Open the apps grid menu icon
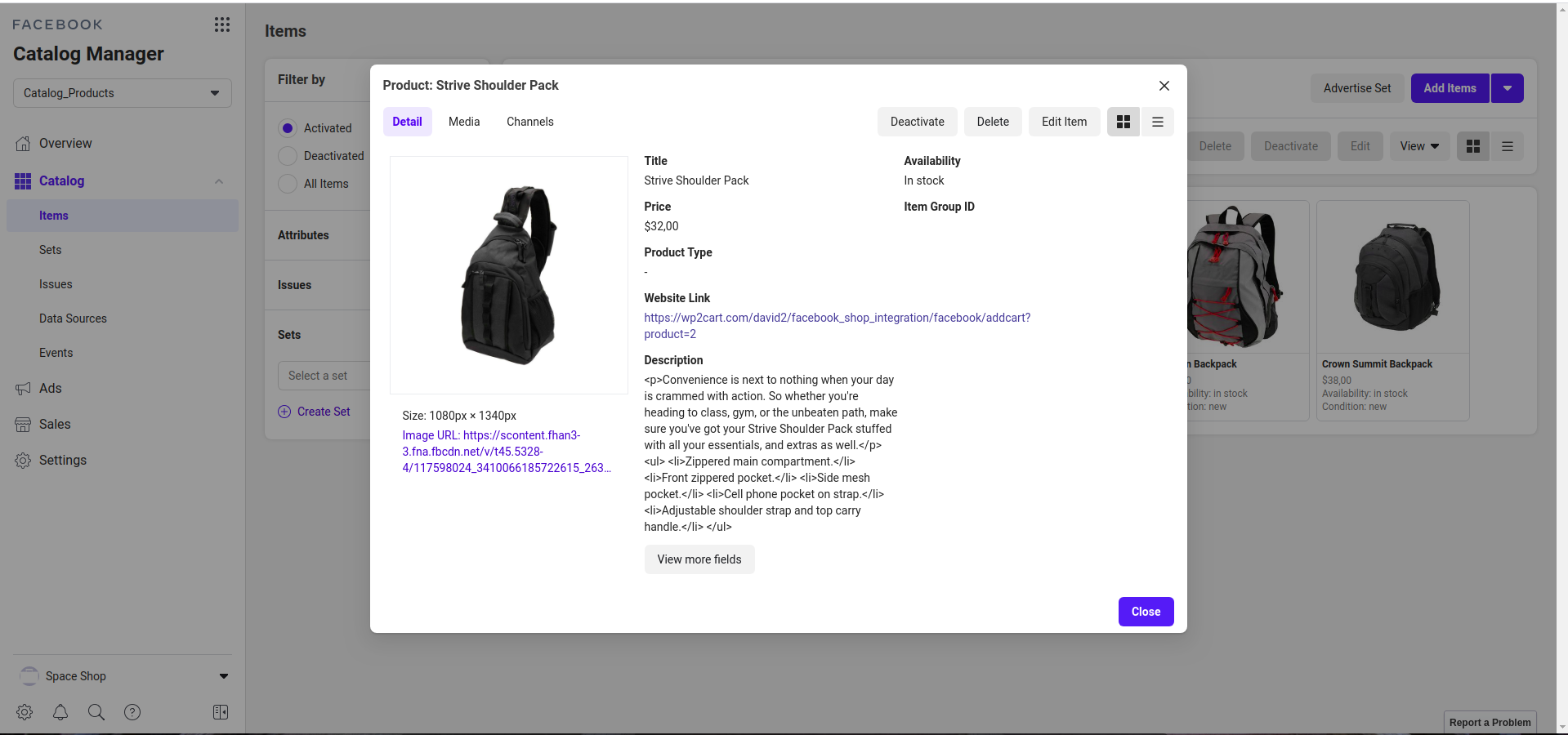The height and width of the screenshot is (735, 1568). (x=221, y=24)
